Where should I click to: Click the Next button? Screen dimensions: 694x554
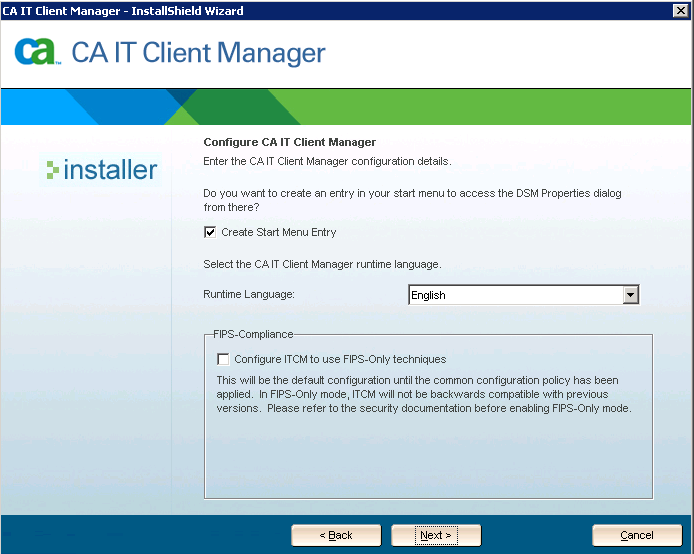436,535
